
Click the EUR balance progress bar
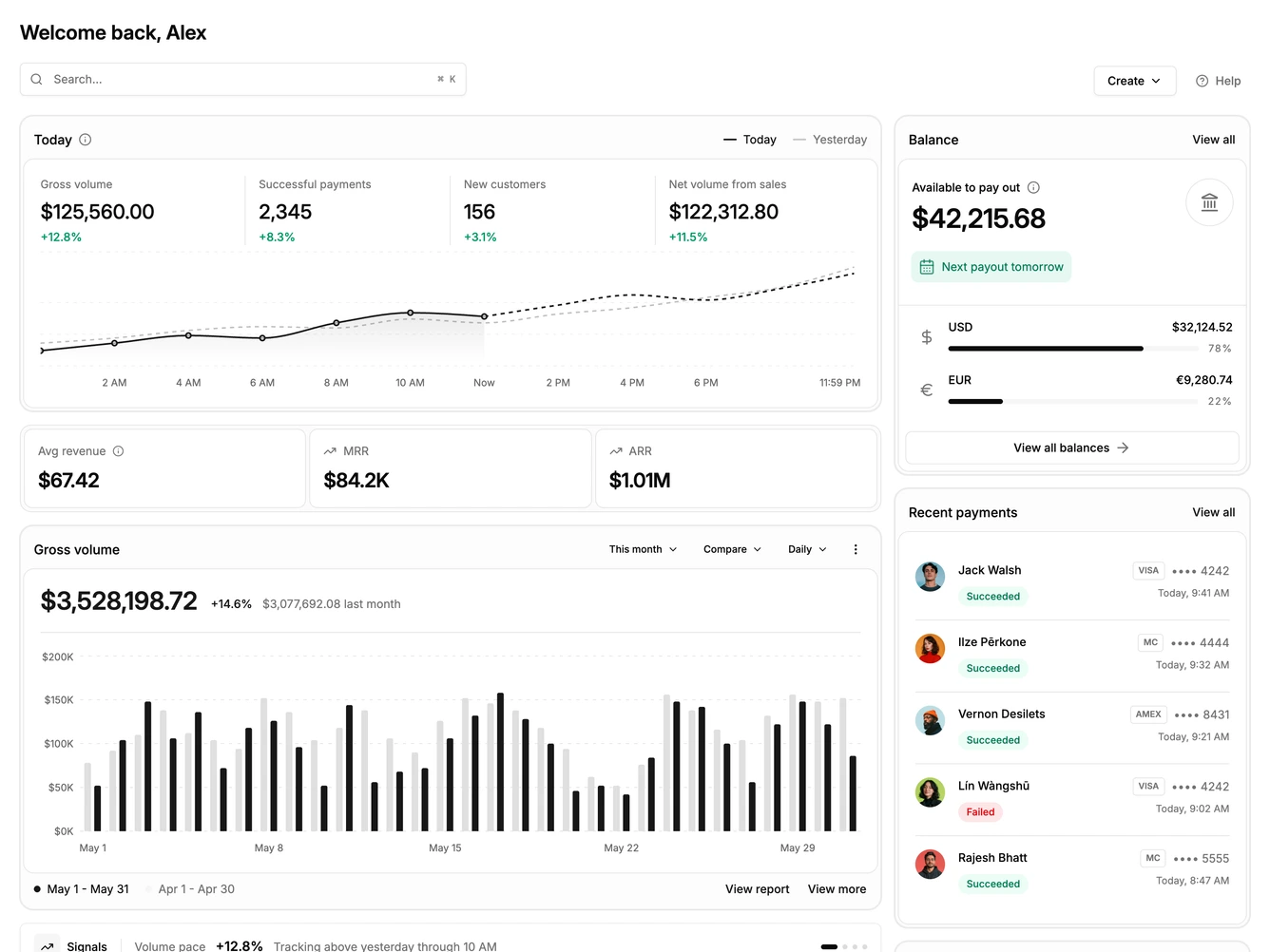[x=1073, y=402]
